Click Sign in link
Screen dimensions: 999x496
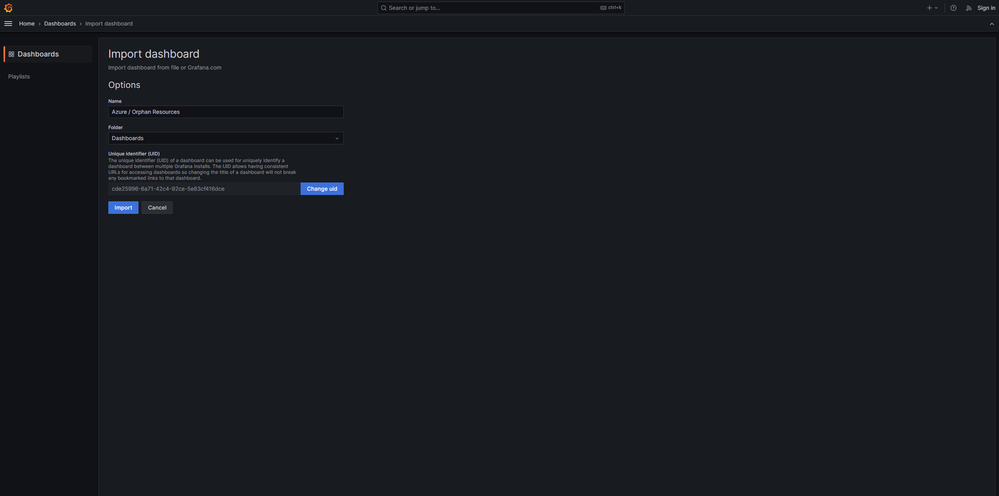pos(986,8)
